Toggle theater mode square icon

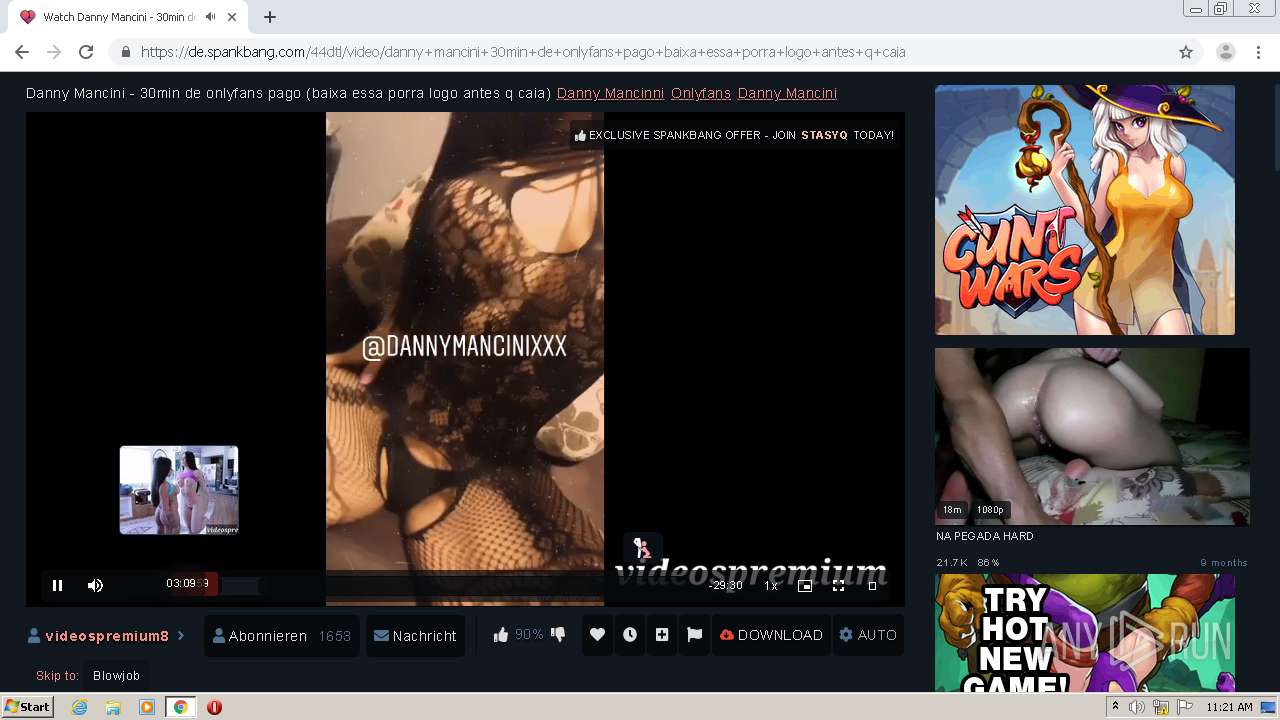click(x=872, y=586)
